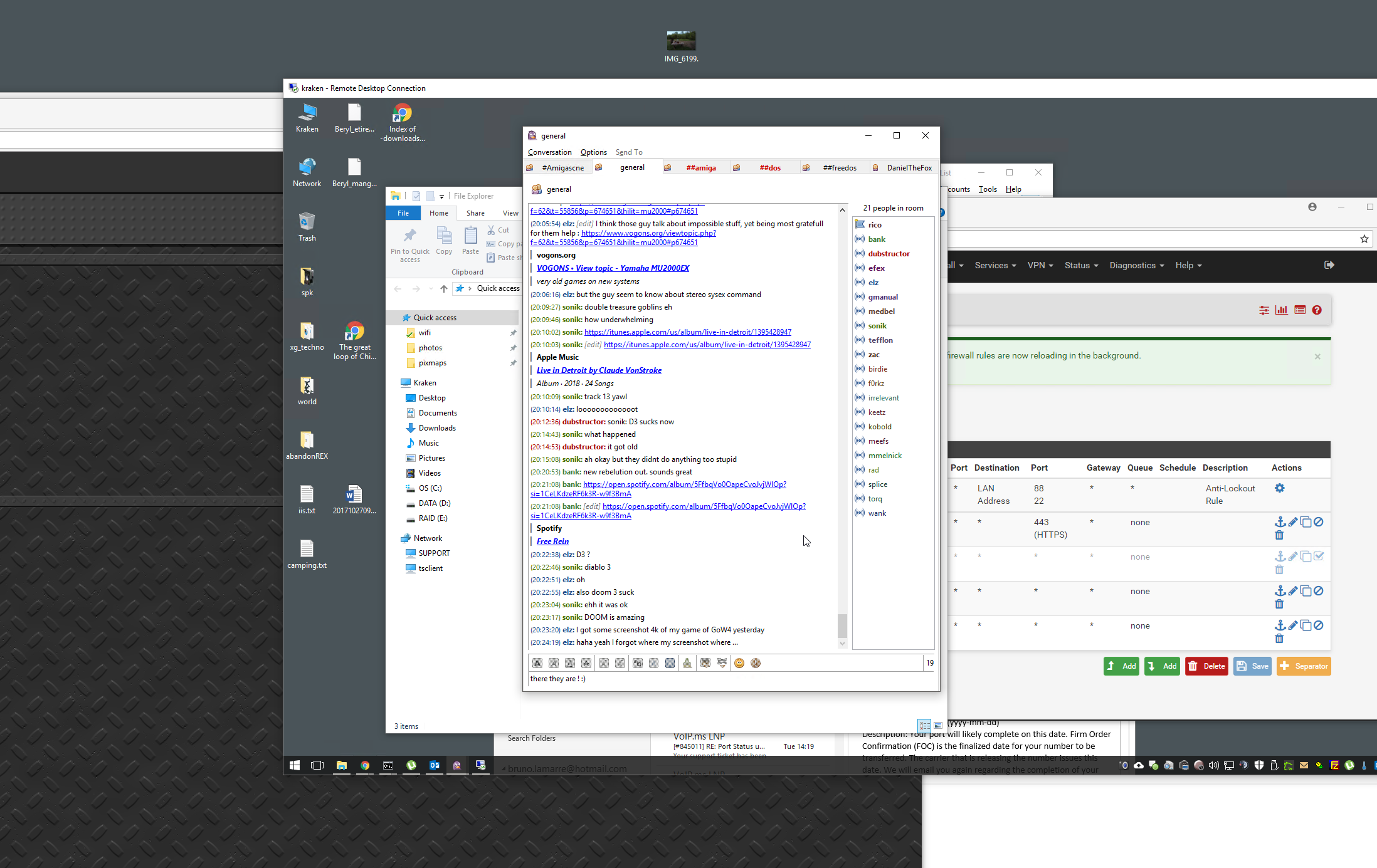Click the anchor icon on the 443 rule

pos(1280,522)
